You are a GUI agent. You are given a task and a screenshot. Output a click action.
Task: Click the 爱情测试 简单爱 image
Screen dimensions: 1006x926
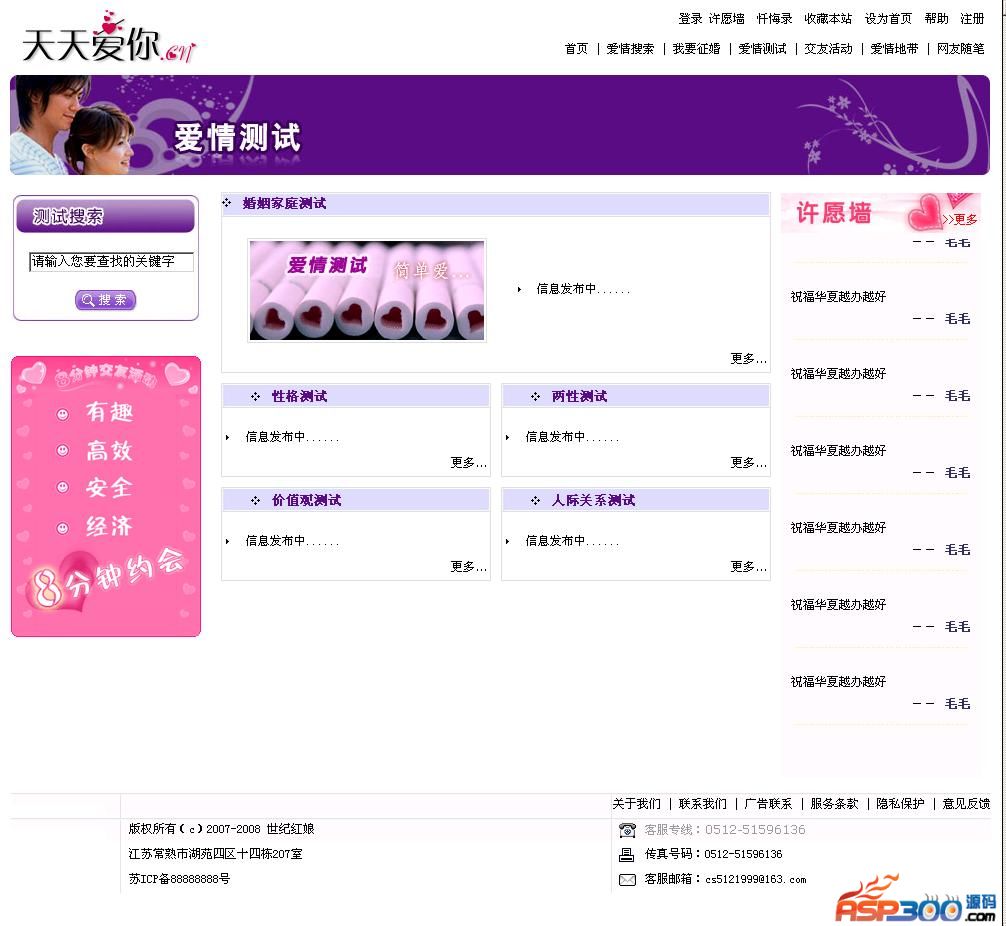click(x=367, y=290)
